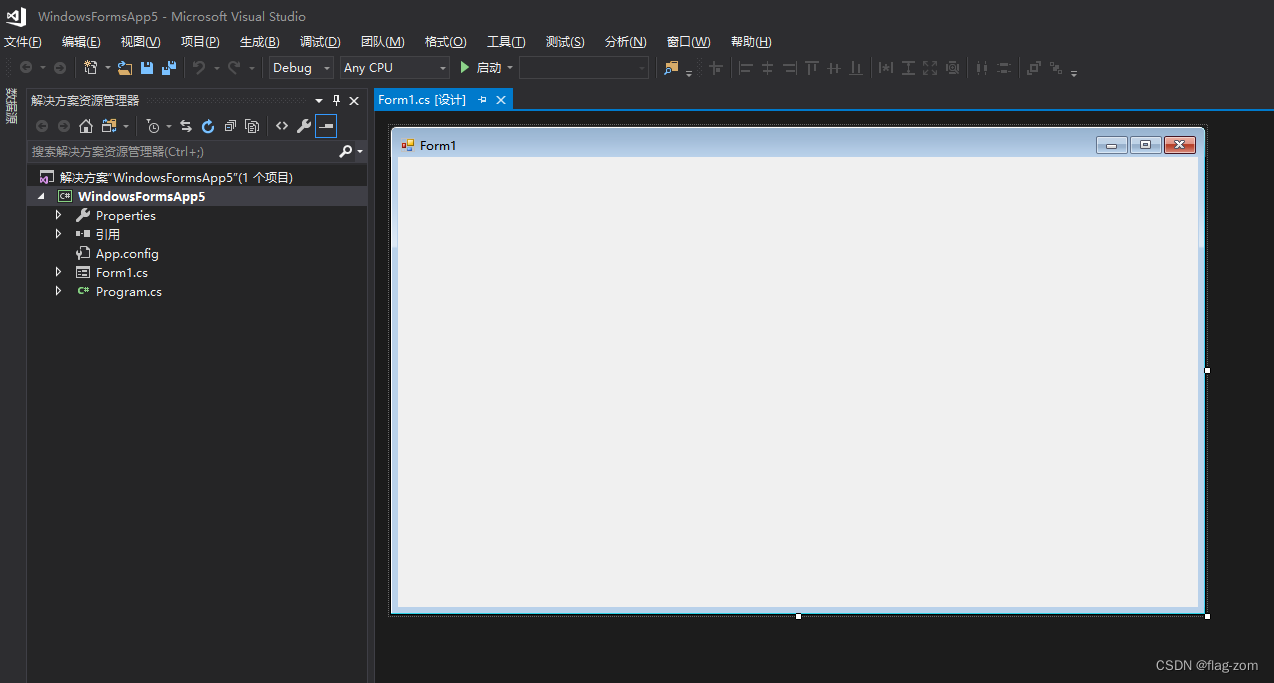Image resolution: width=1274 pixels, height=683 pixels.
Task: Expand the Program.cs tree node
Action: (x=58, y=291)
